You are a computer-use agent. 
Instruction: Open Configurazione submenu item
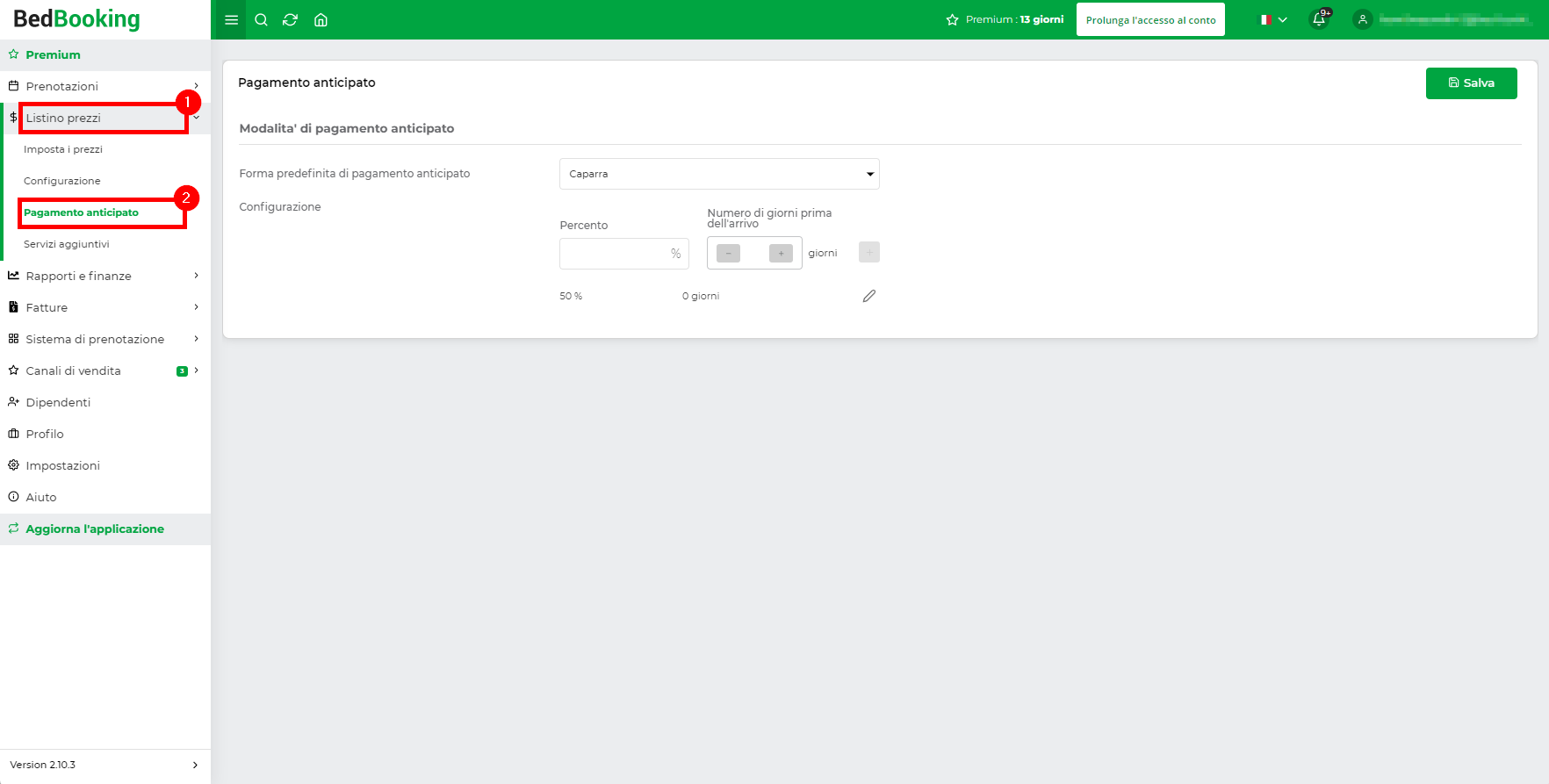[62, 181]
